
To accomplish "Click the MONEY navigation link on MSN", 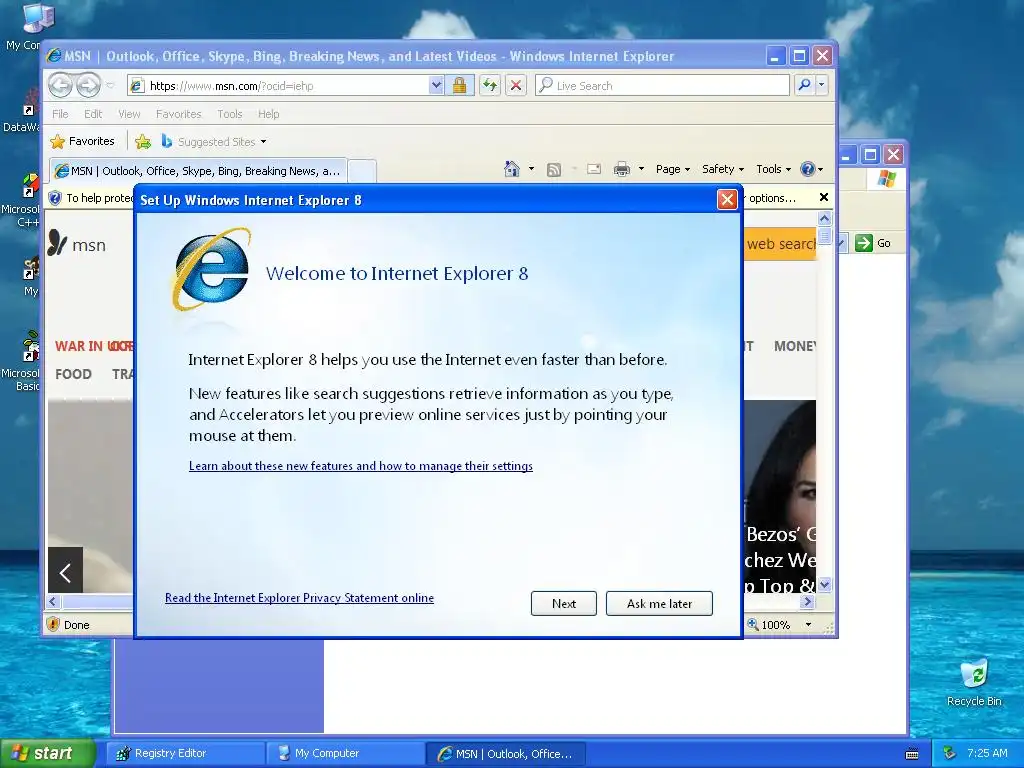I will (795, 346).
